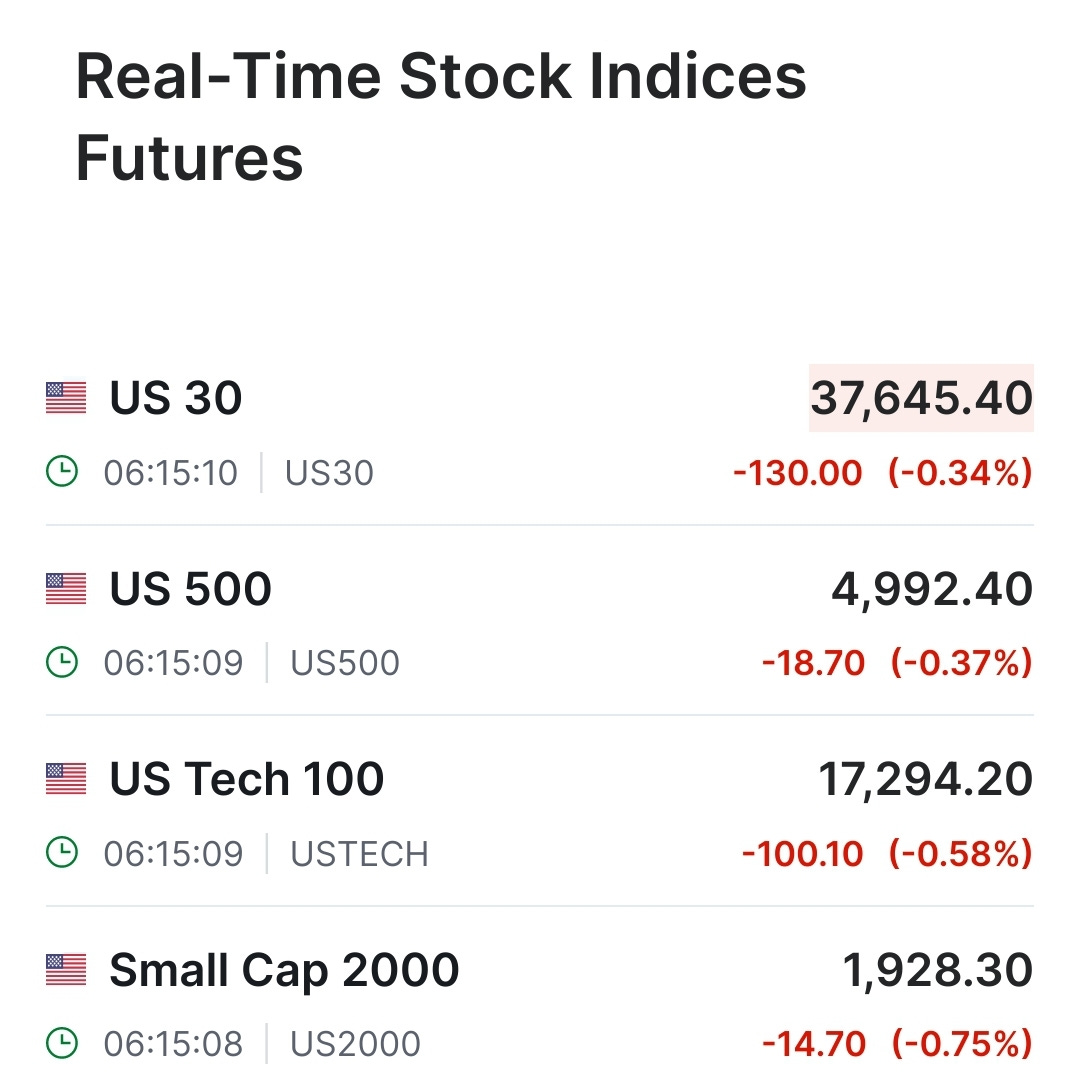The height and width of the screenshot is (1090, 1079).
Task: Click the clock icon in the US500 row
Action: coord(62,662)
